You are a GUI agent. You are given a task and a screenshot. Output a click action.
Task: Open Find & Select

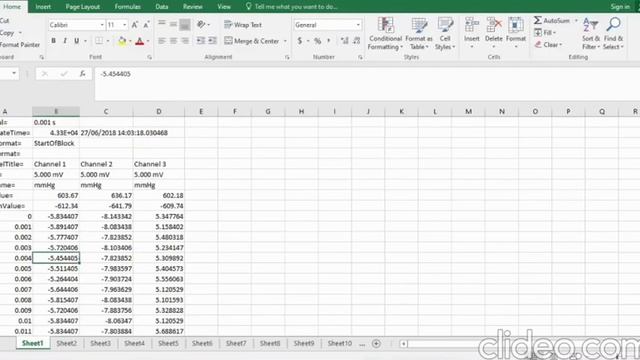pos(613,34)
